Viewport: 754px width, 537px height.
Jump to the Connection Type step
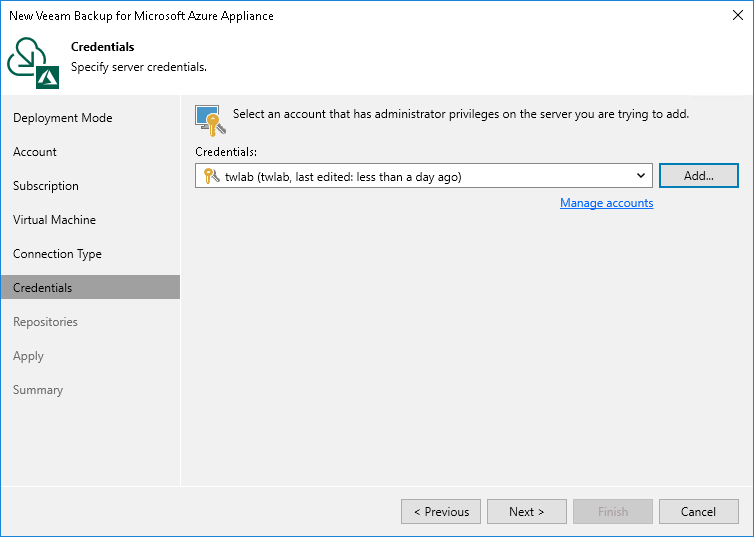click(x=58, y=254)
